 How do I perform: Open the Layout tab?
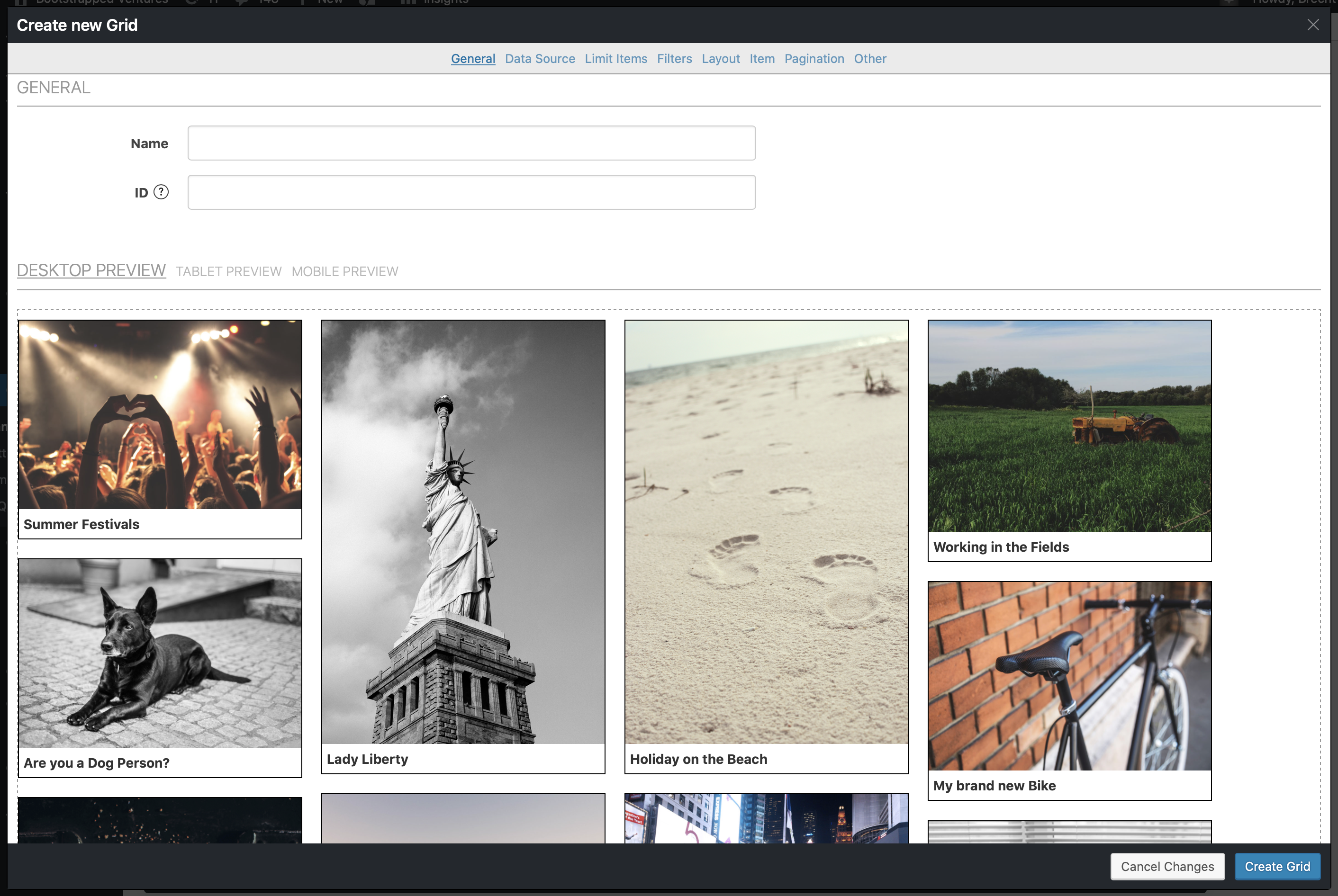click(721, 58)
